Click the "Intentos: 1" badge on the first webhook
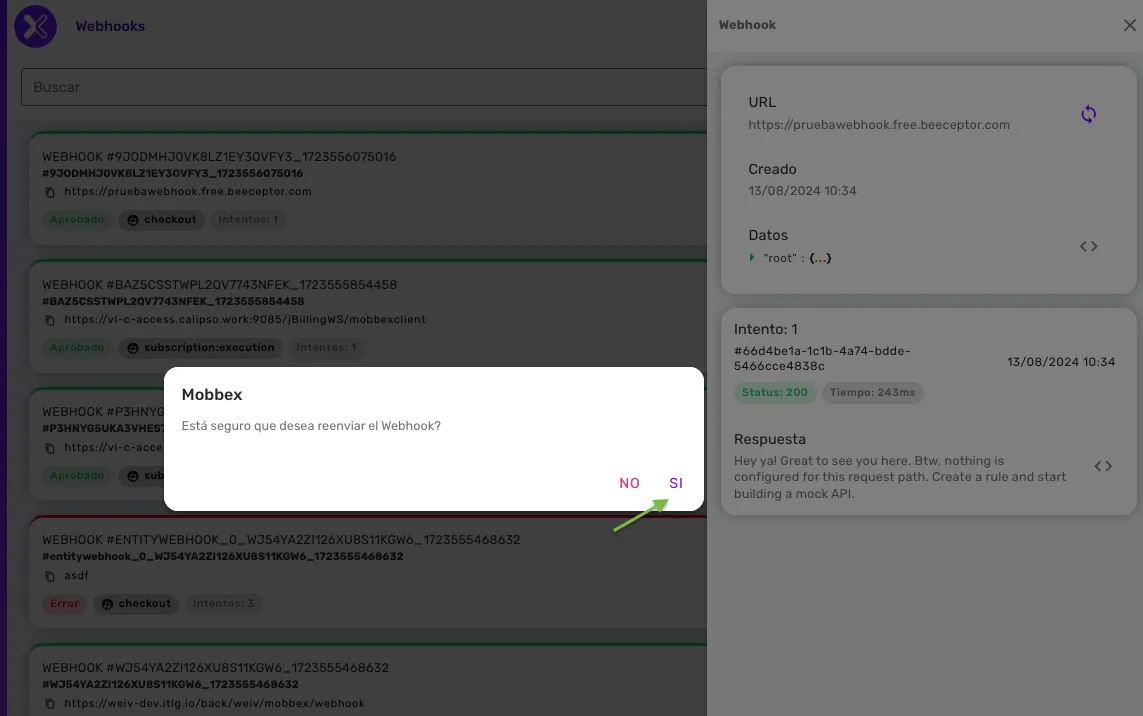1143x716 pixels. [248, 219]
